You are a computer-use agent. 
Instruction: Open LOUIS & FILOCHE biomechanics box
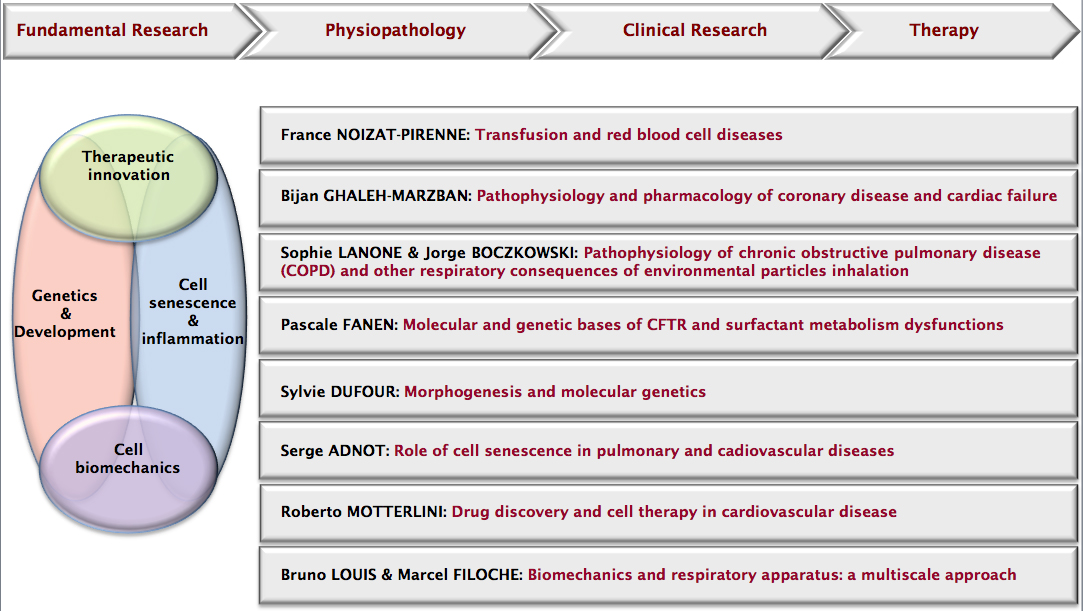pyautogui.click(x=668, y=575)
